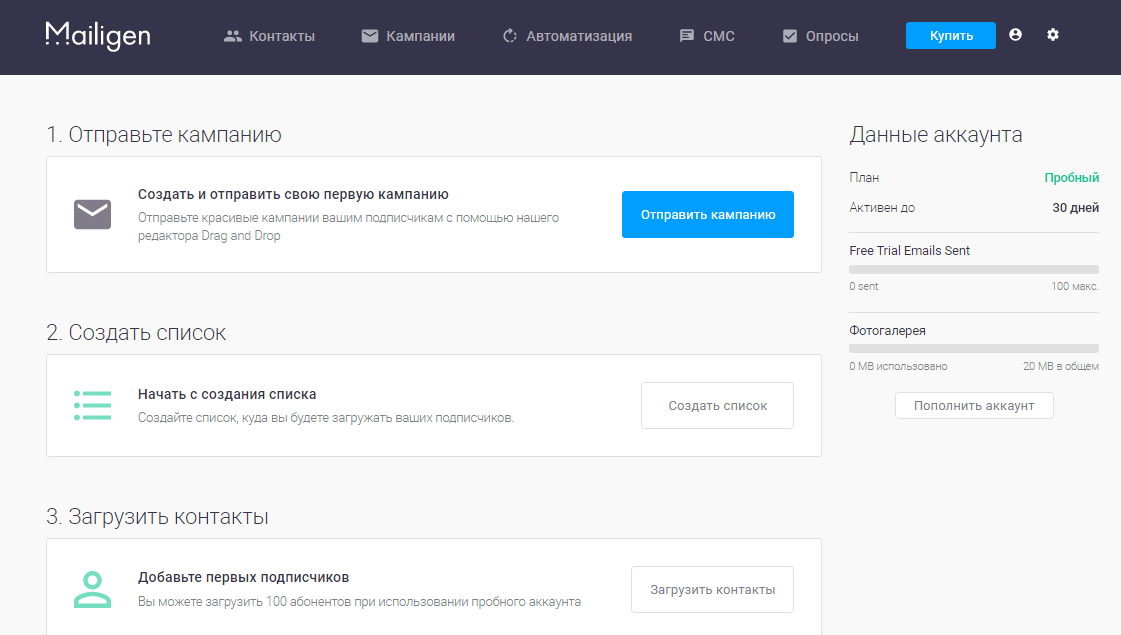Click Пополнить аккаунт button
1121x635 pixels.
pyautogui.click(x=974, y=405)
